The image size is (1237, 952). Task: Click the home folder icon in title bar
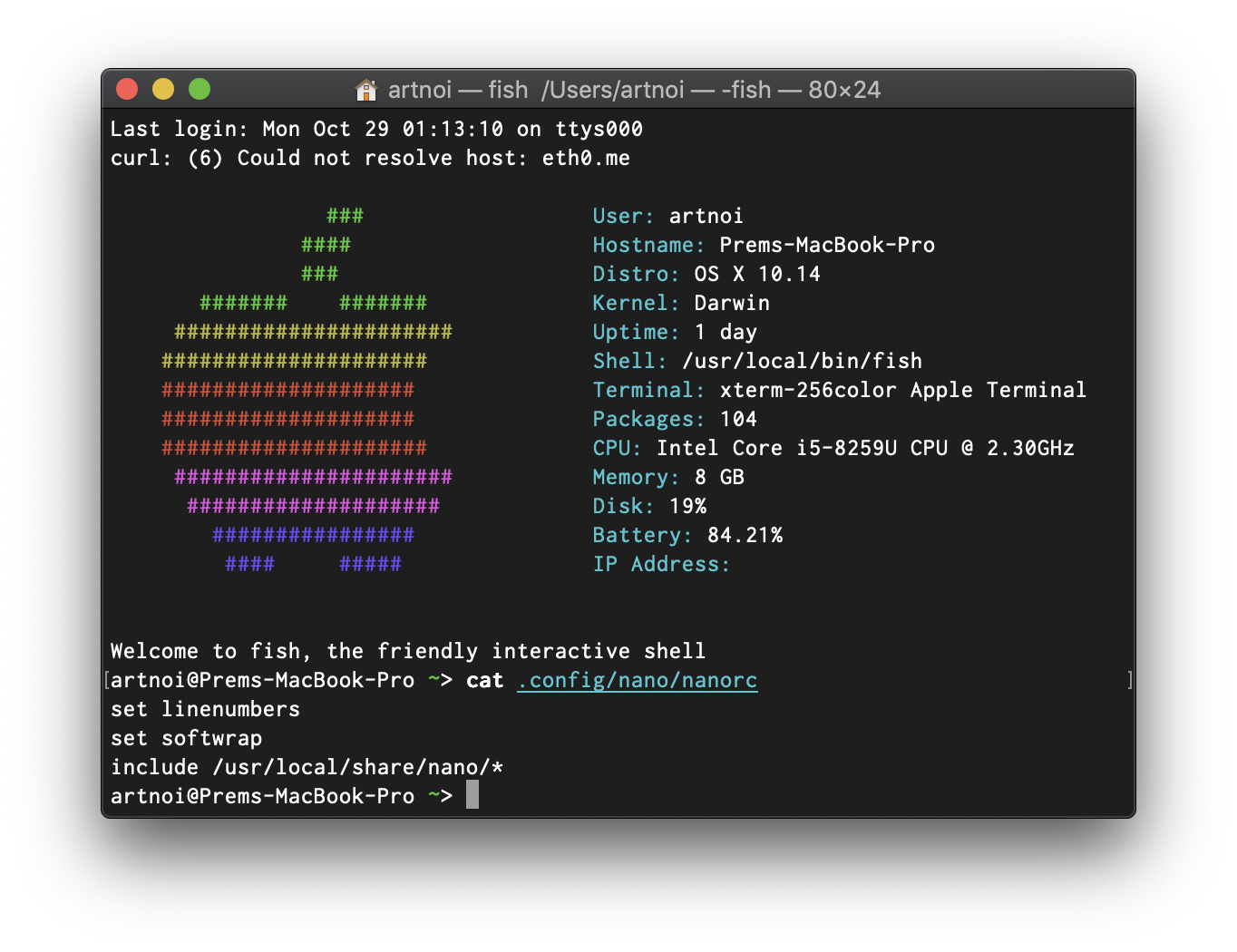coord(366,90)
